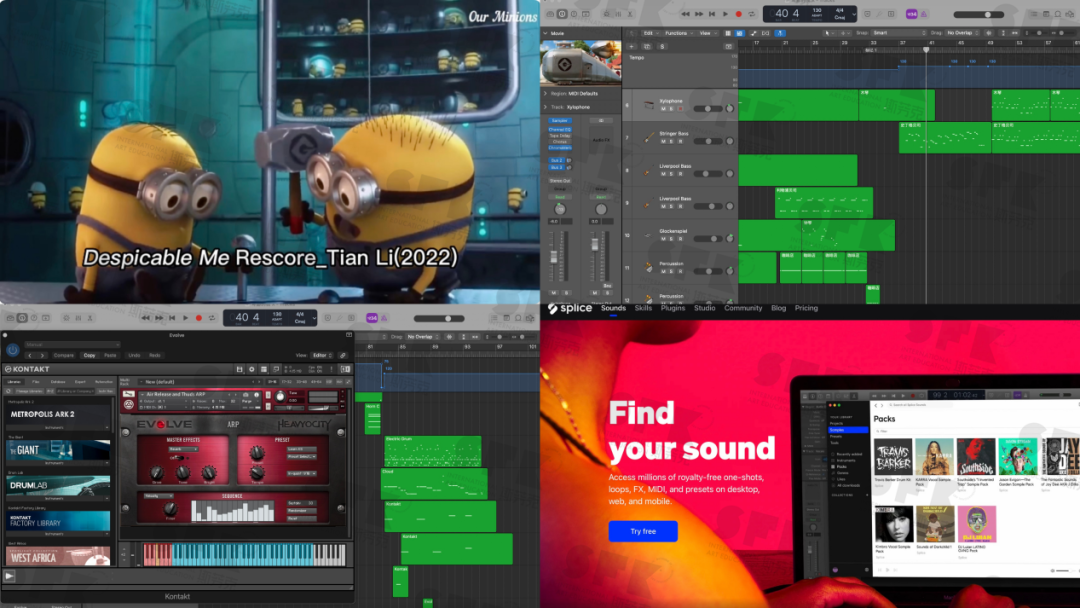Click Undo in the Evolve plugin header
Viewport: 1080px width, 608px height.
point(134,355)
